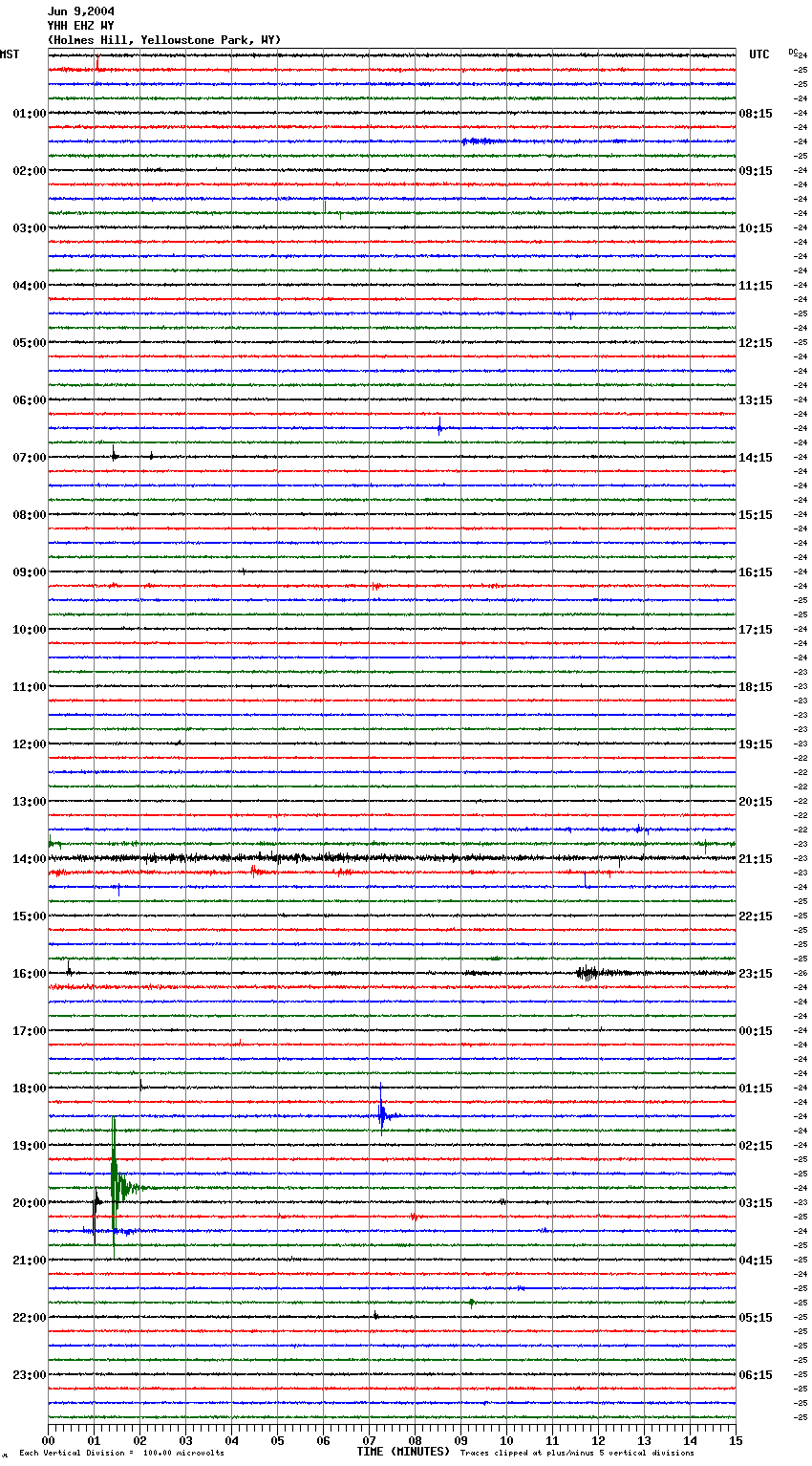This screenshot has height=1466, width=812.
Task: Click the "15" minute tick on the time axis
Action: click(736, 1440)
